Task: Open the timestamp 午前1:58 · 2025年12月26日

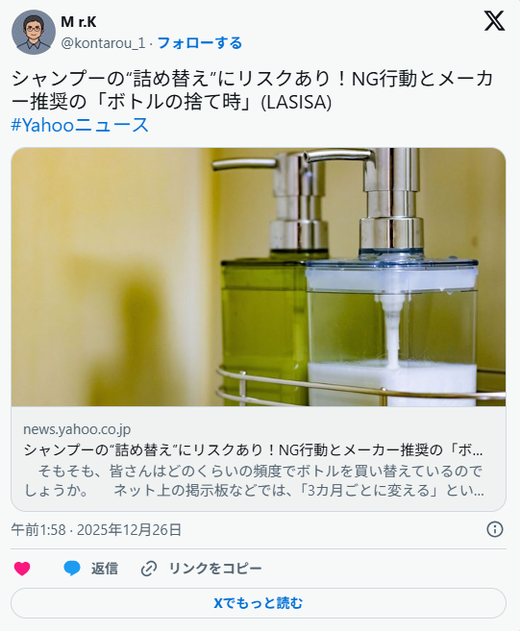Action: coord(96,530)
